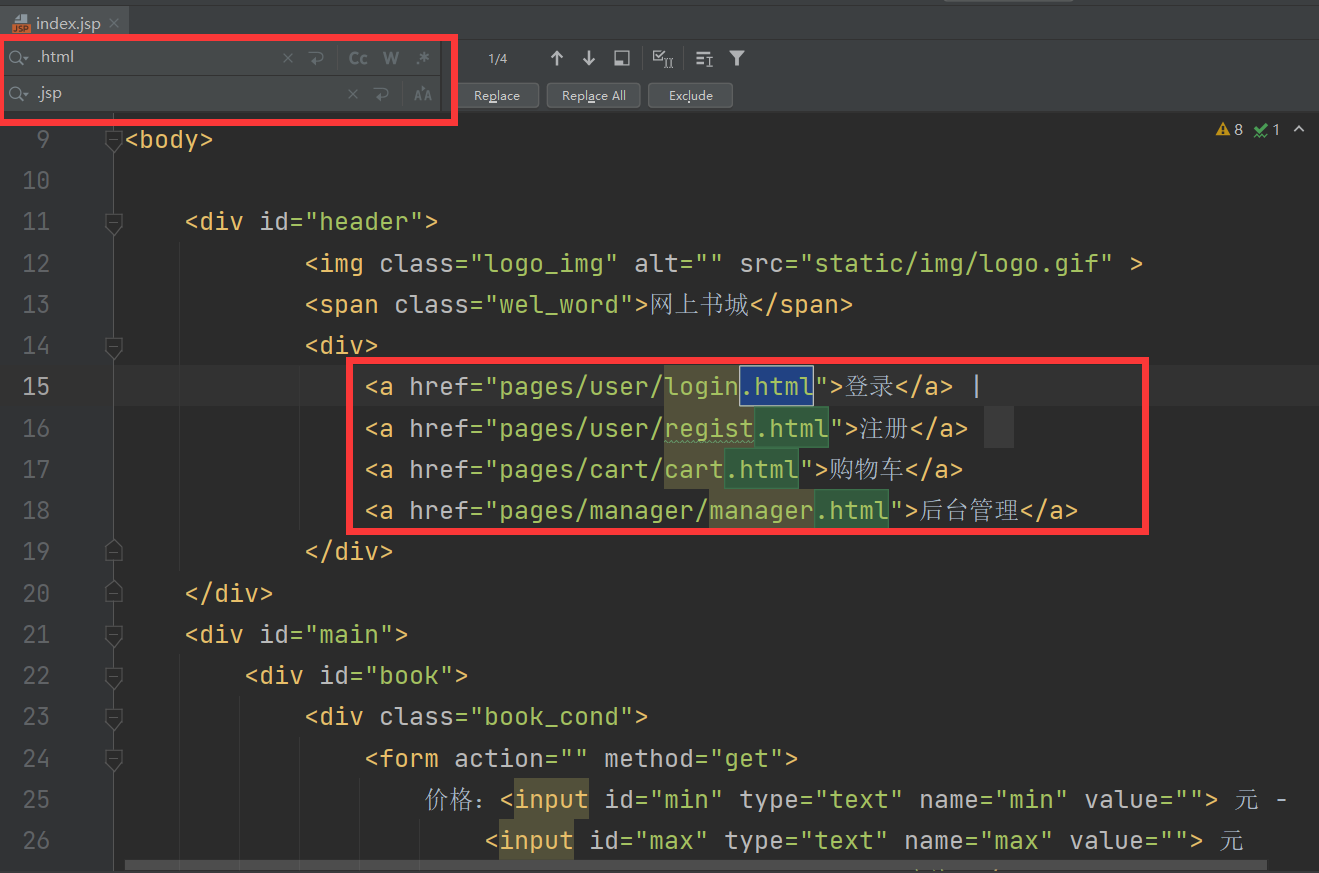Click line number 15 in gutter
The width and height of the screenshot is (1319, 873).
coord(36,387)
